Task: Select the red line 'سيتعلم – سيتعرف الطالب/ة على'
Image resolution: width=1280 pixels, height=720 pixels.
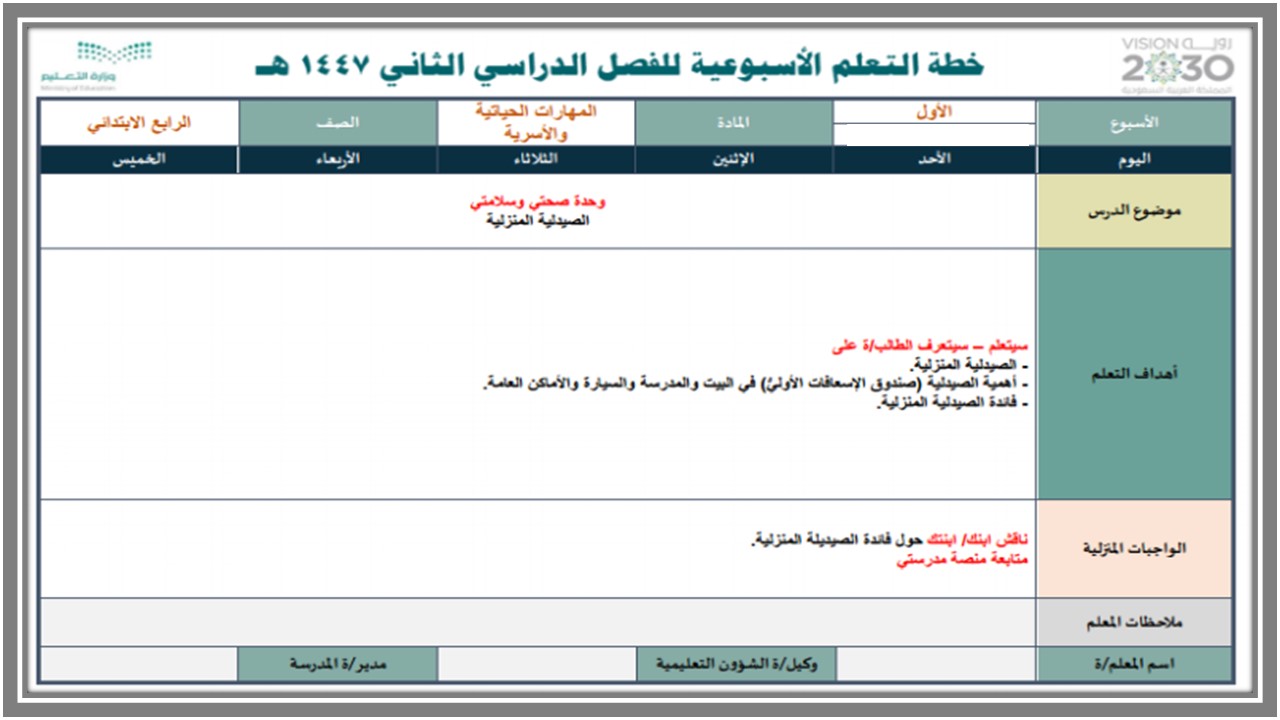Action: tap(930, 347)
